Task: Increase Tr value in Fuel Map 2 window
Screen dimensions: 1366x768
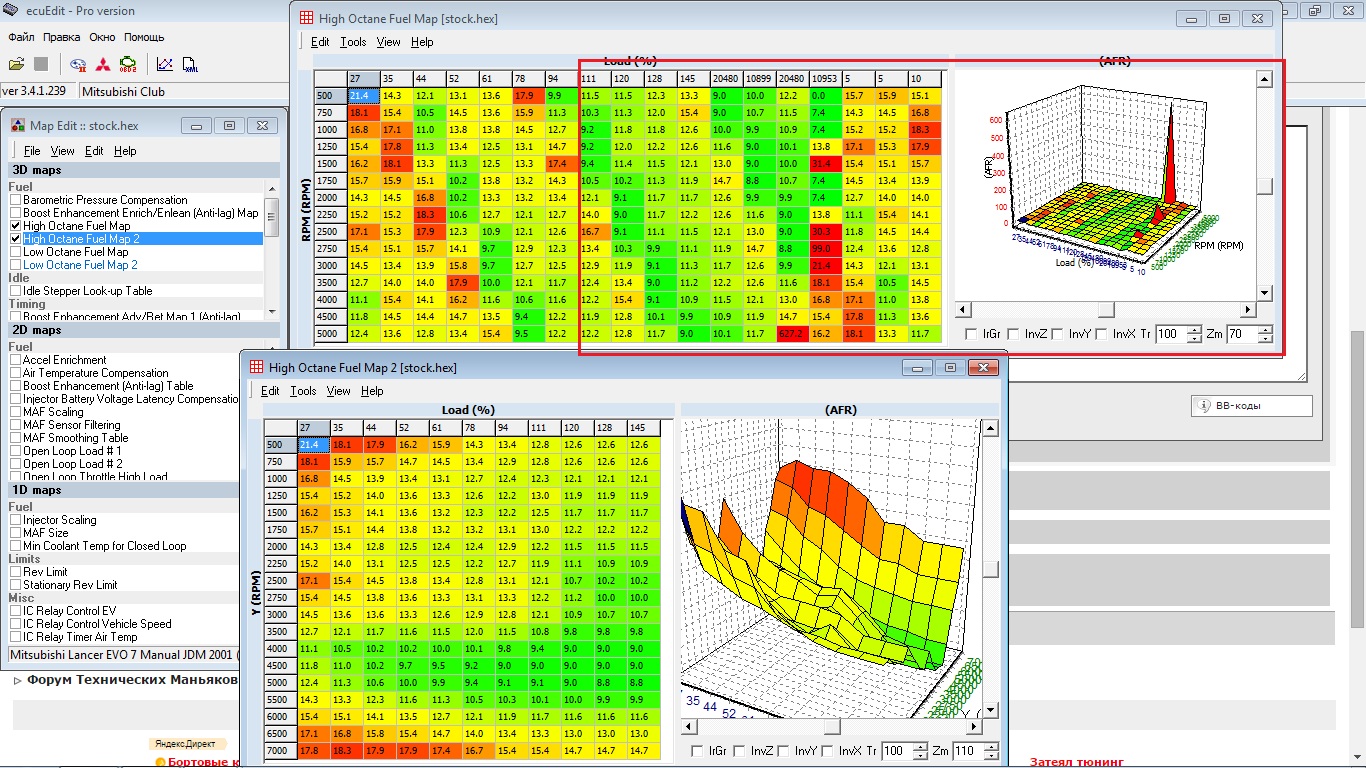Action: [x=920, y=746]
